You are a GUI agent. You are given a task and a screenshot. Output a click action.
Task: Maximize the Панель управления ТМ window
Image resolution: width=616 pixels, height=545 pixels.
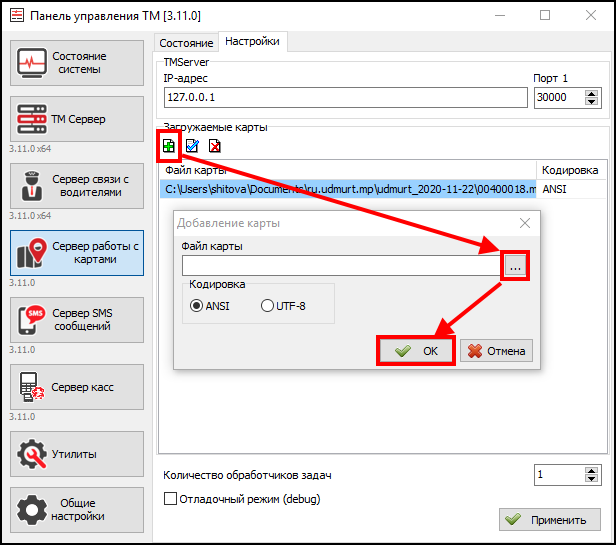tap(545, 15)
